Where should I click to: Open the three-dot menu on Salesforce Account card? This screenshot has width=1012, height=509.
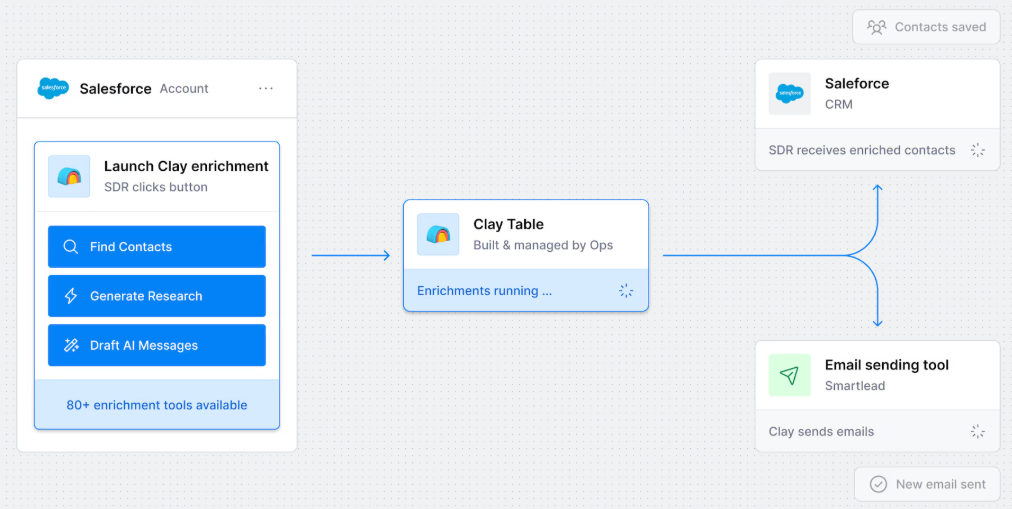tap(266, 88)
